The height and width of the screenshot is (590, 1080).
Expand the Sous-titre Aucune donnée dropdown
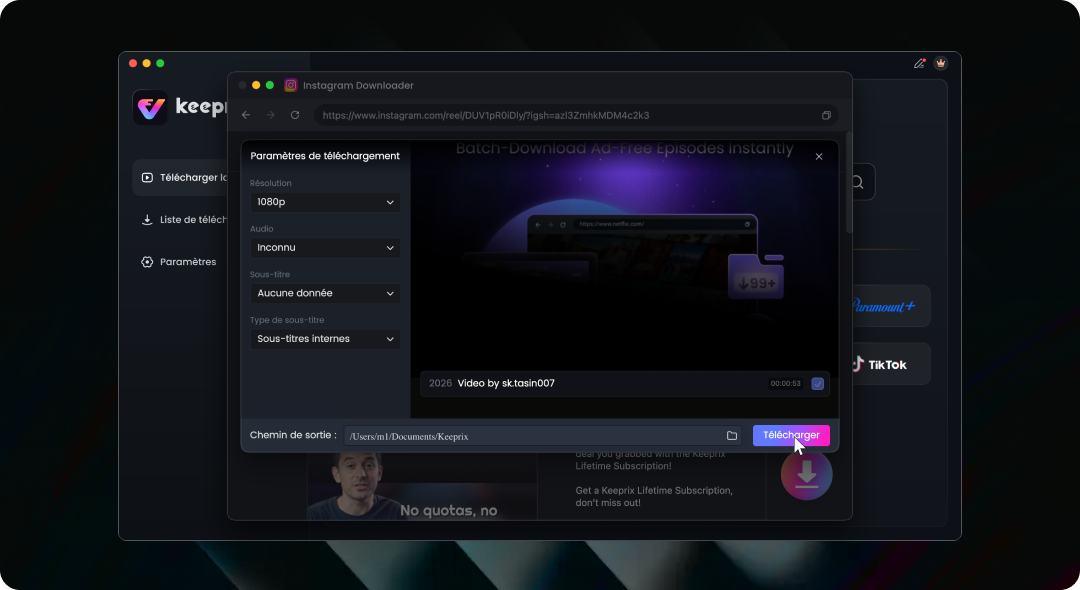(x=325, y=293)
